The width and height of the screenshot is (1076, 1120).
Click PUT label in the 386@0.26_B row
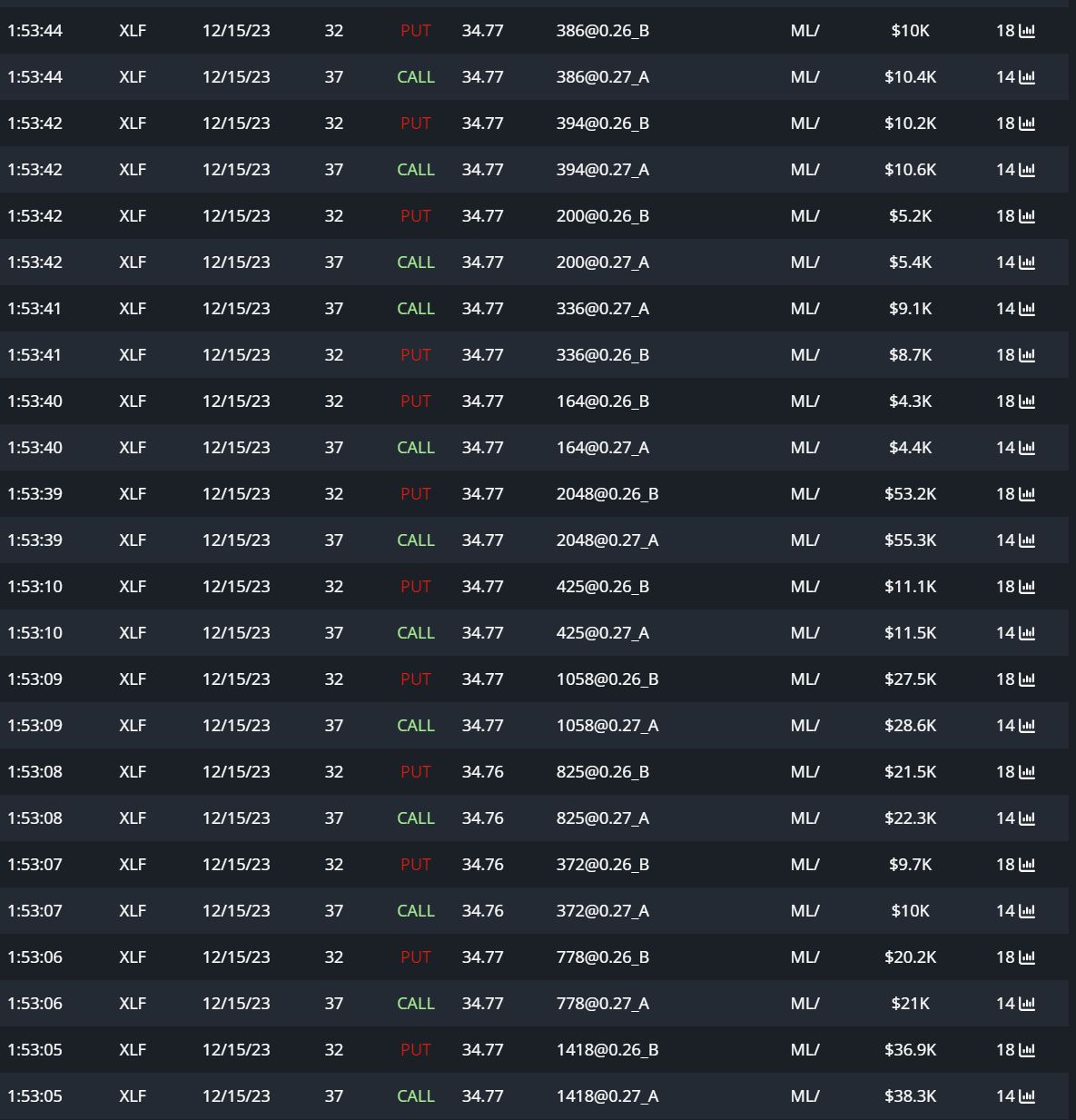[x=416, y=31]
